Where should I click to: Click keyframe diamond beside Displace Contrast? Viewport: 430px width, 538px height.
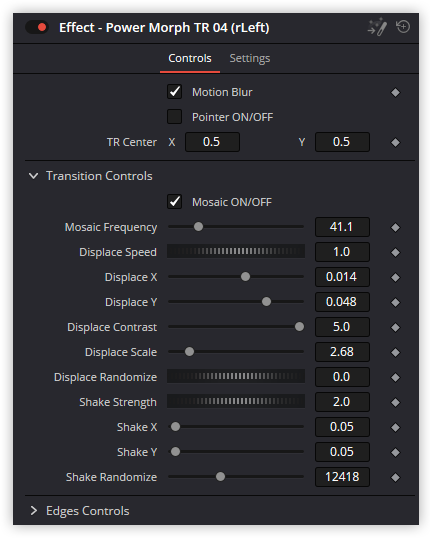[395, 327]
